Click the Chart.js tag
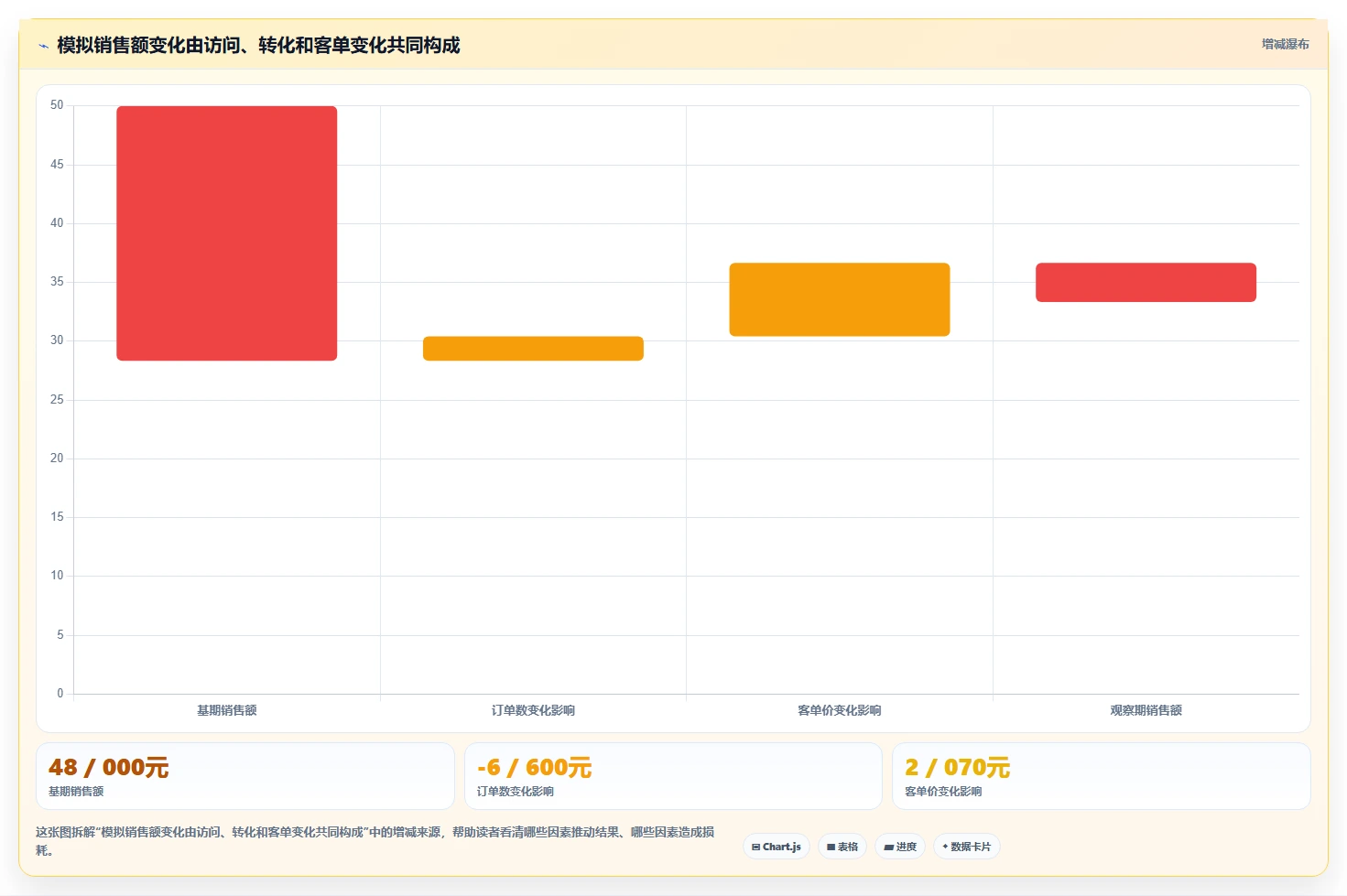This screenshot has height=896, width=1347. pos(777,847)
